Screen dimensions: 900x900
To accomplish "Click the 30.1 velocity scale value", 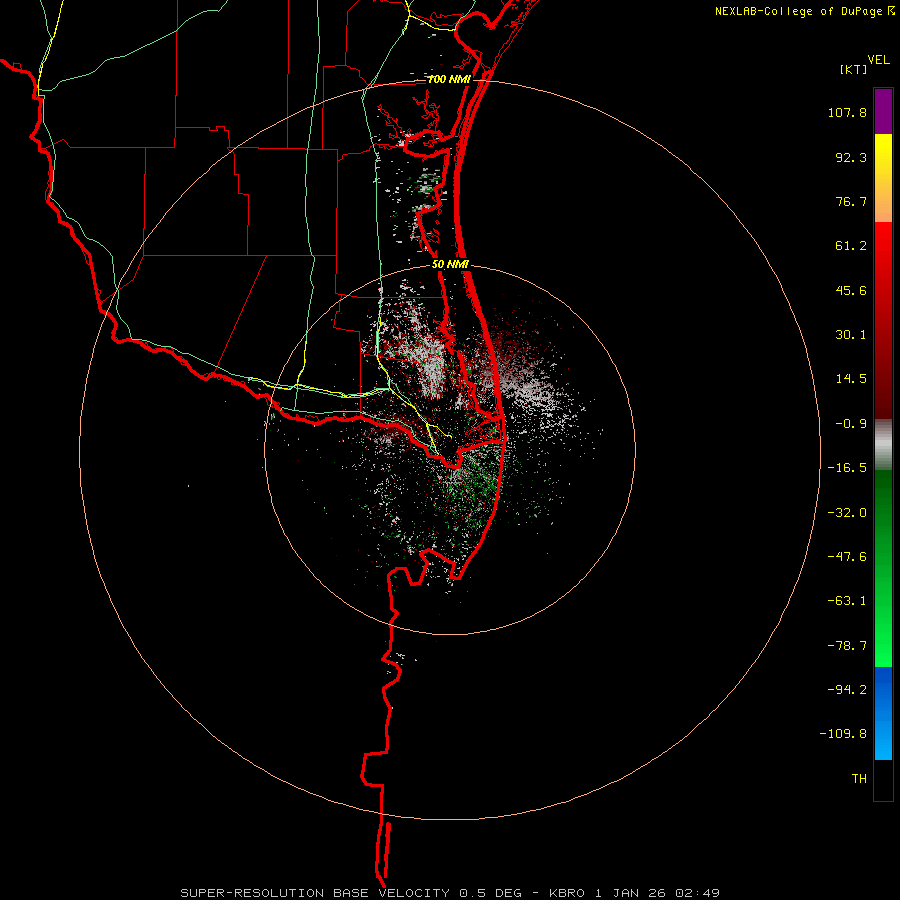I will pos(851,335).
